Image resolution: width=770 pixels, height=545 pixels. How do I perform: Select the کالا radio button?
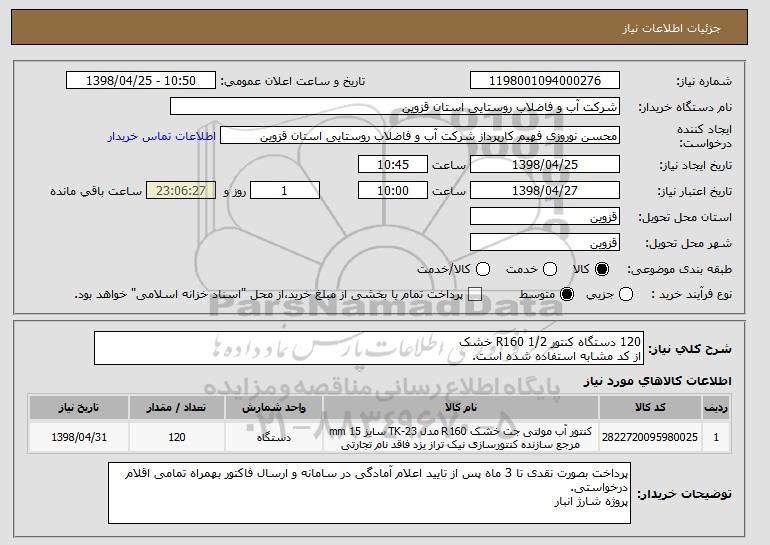602,269
